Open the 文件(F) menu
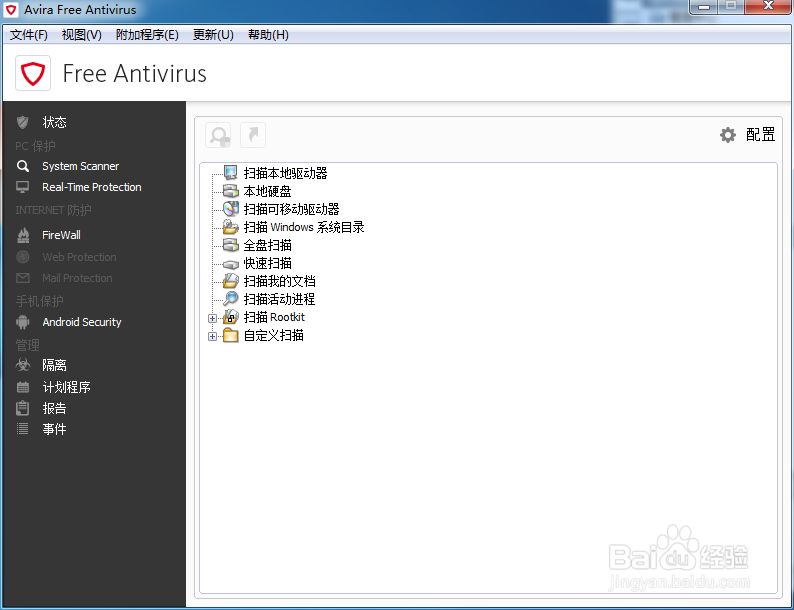 (29, 35)
